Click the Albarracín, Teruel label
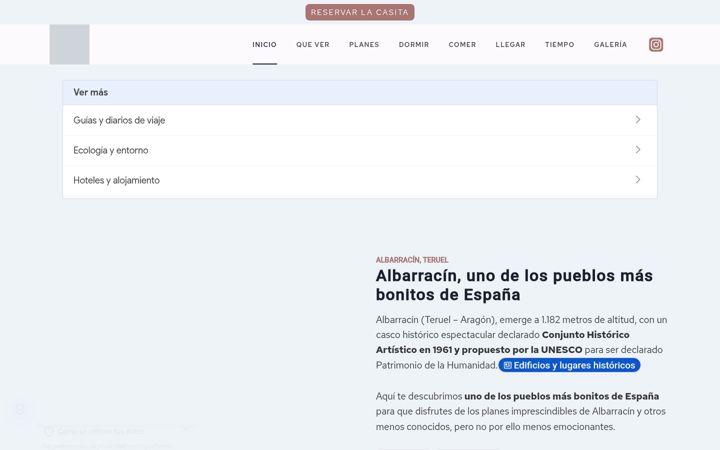The width and height of the screenshot is (720, 450). [412, 260]
